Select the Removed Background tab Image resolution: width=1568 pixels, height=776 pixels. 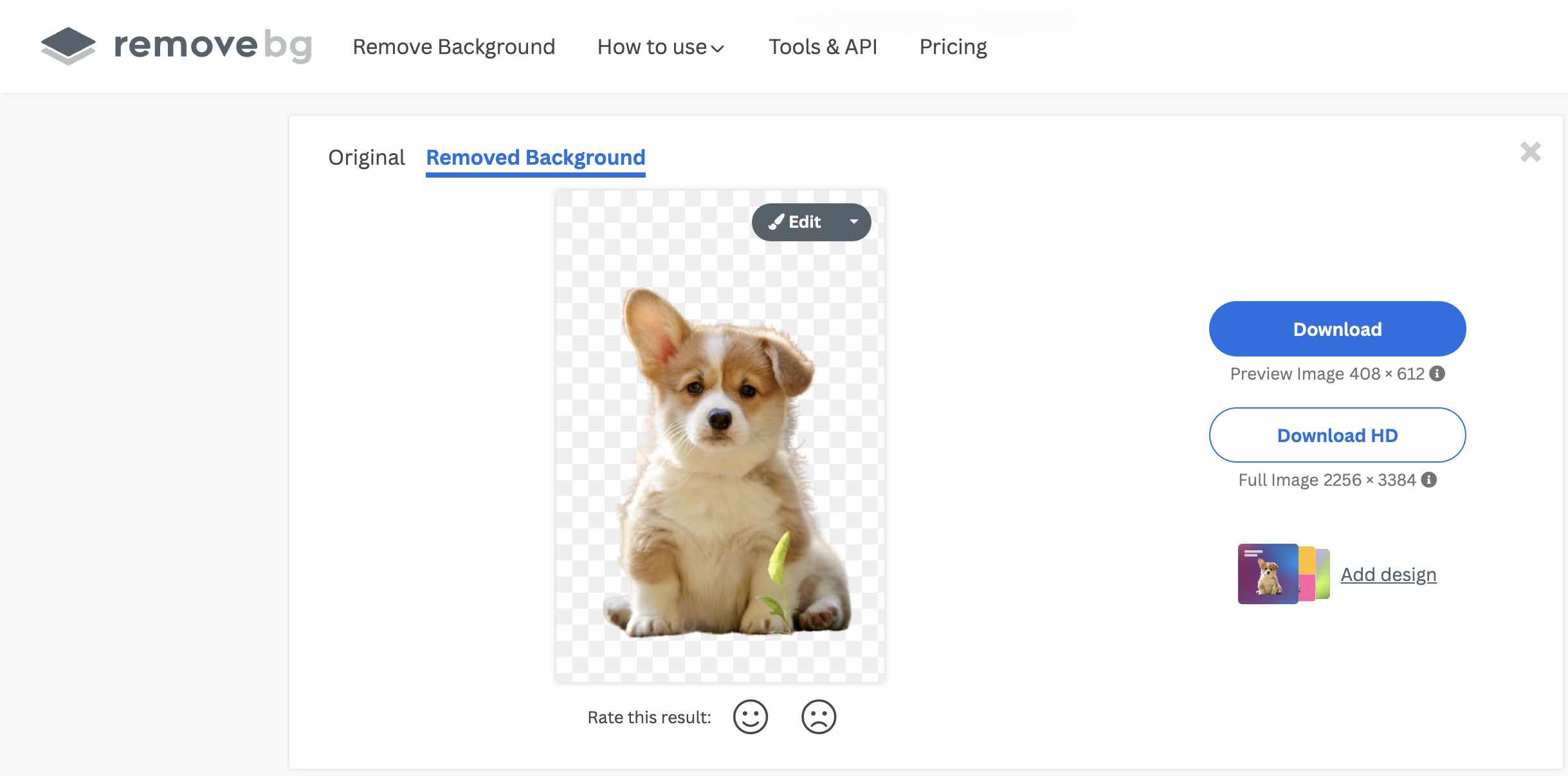(x=535, y=158)
